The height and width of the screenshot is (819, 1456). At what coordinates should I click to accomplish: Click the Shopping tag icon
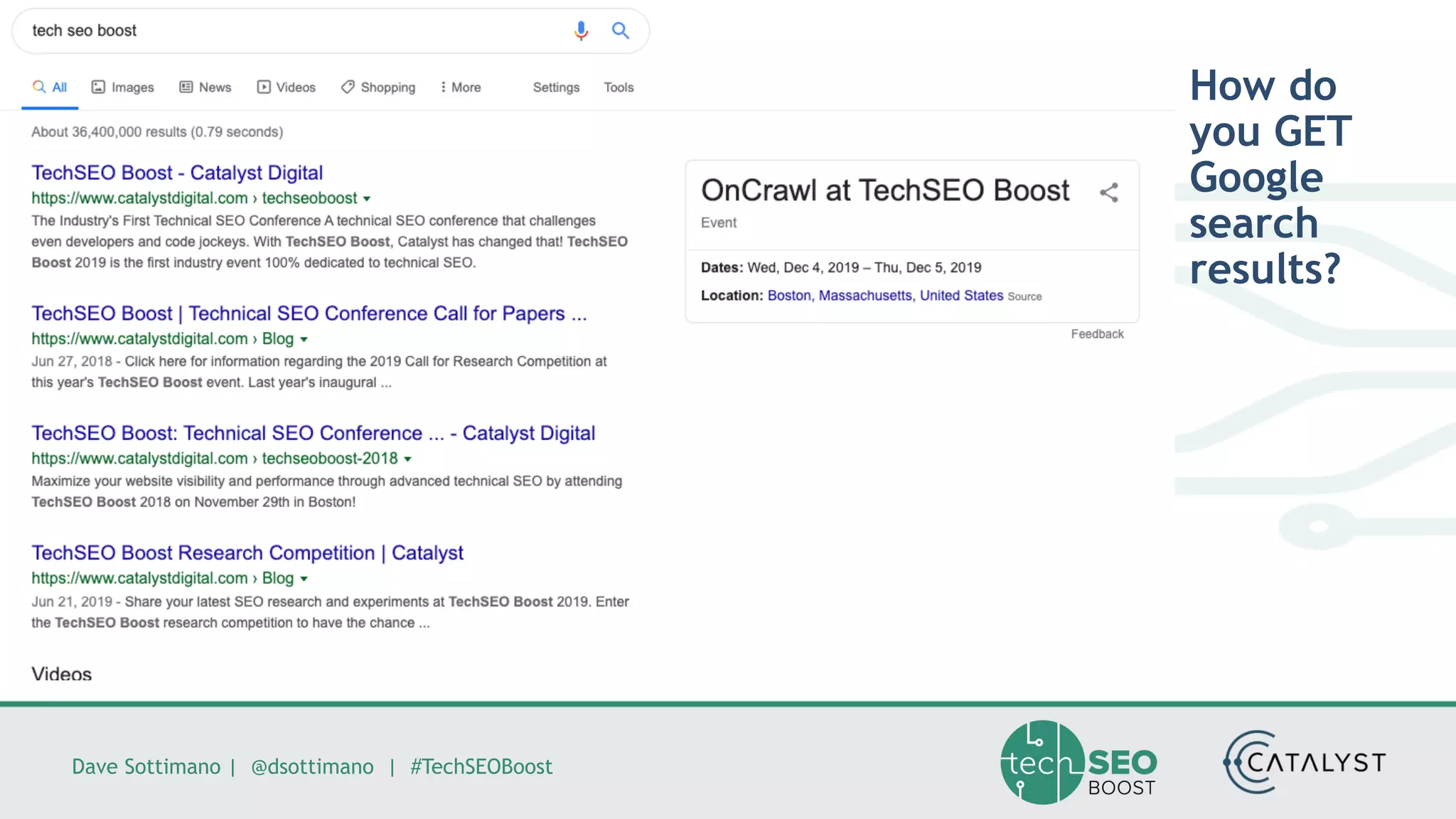point(348,87)
